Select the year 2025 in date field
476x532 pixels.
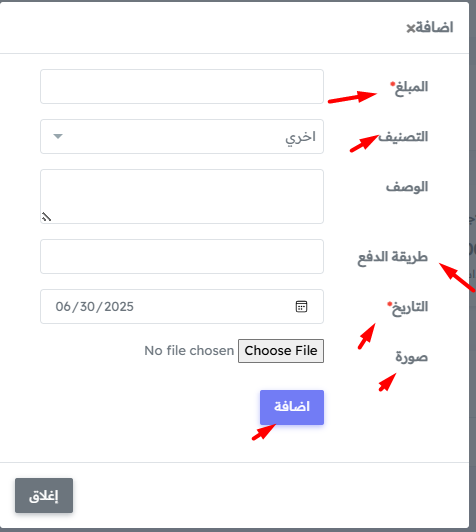pos(119,307)
